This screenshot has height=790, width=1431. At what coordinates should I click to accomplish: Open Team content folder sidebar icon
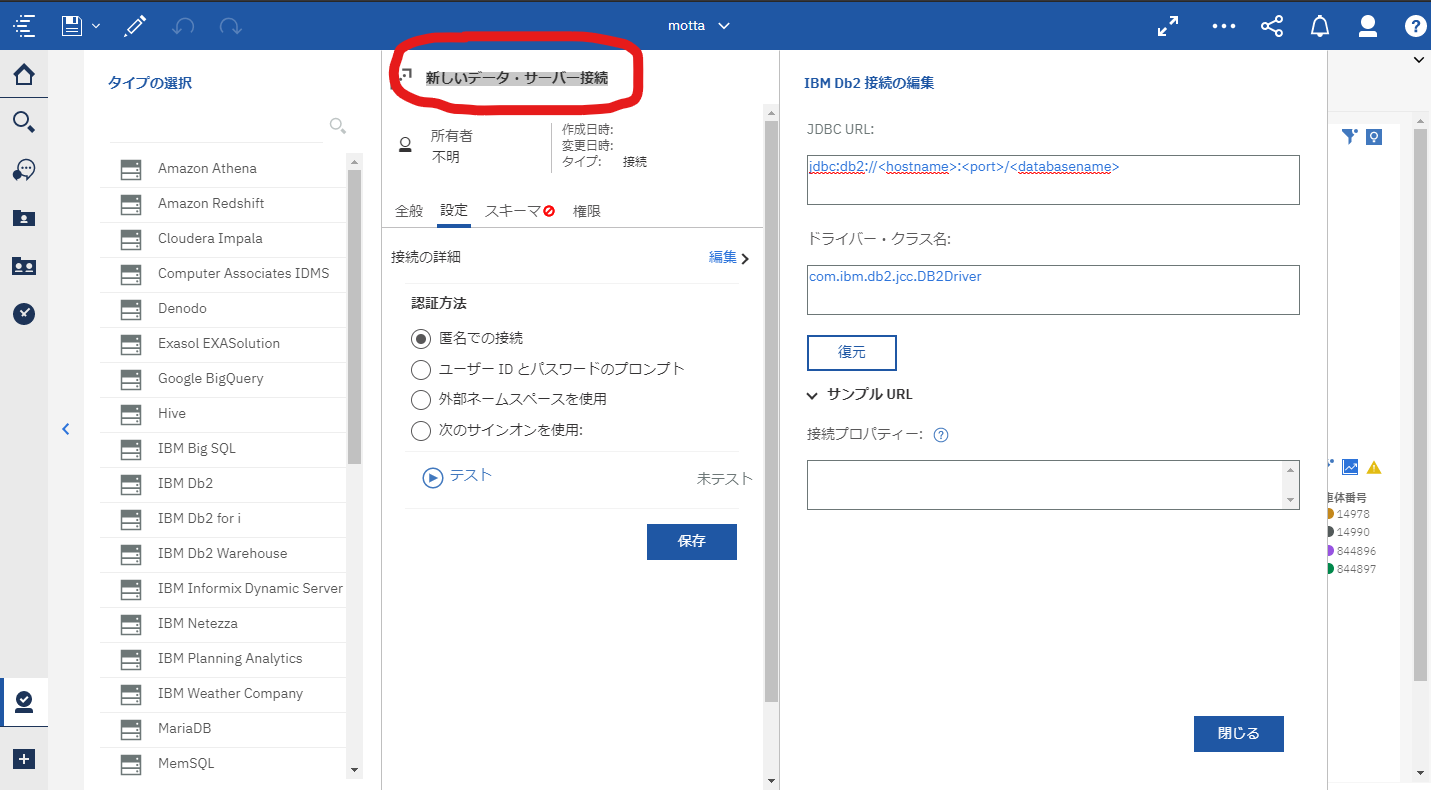[24, 266]
